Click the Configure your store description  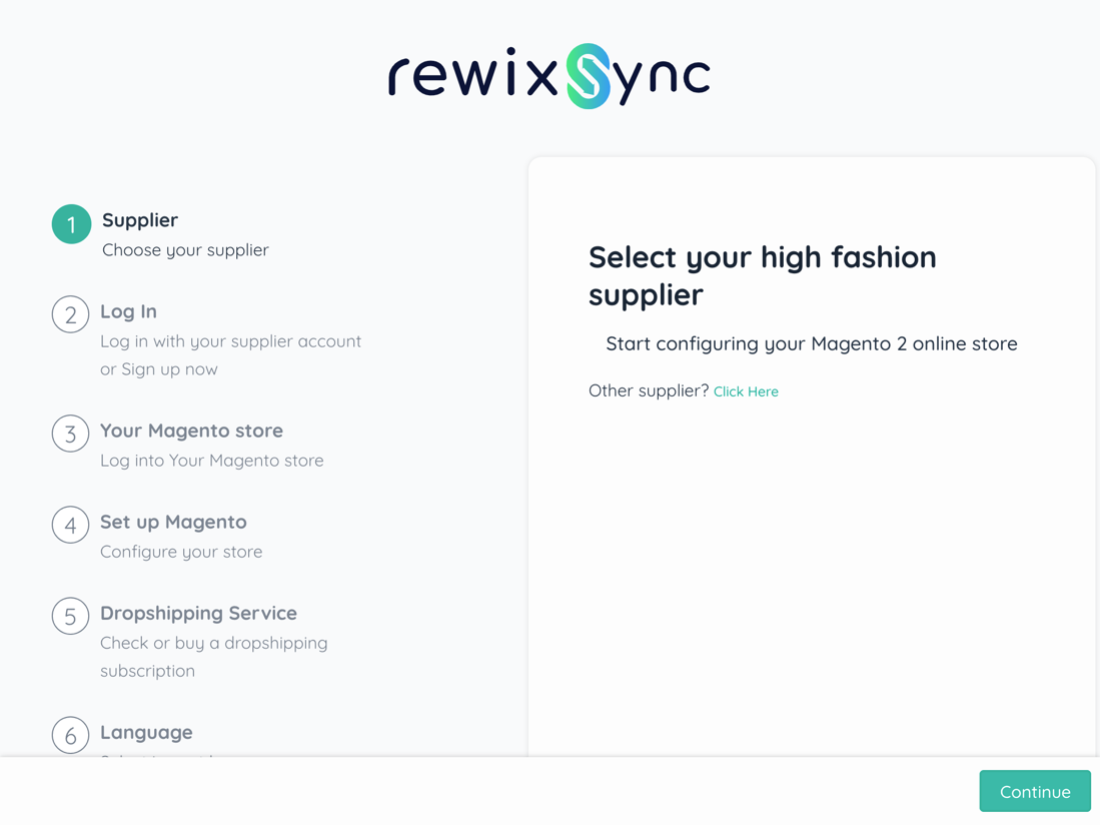pos(181,551)
